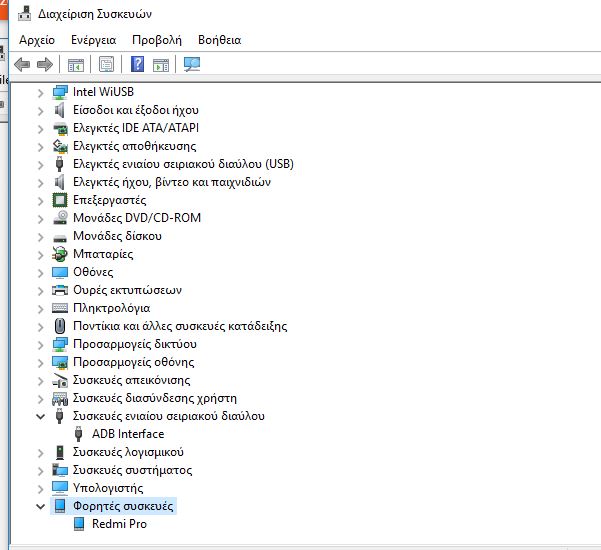
Task: Click the scan for hardware changes monitor icon
Action: pos(192,65)
